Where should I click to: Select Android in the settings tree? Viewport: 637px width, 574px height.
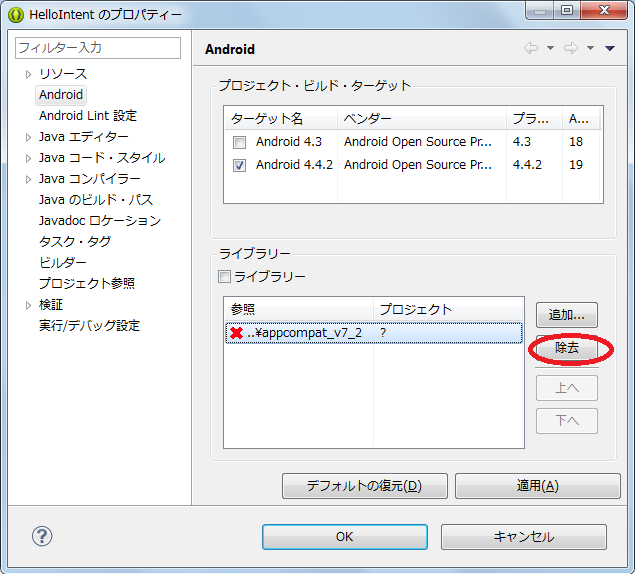coord(61,95)
